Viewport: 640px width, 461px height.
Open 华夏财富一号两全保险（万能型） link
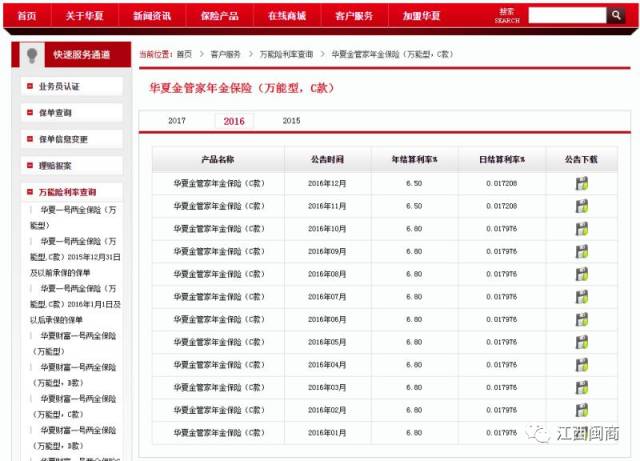[74, 343]
